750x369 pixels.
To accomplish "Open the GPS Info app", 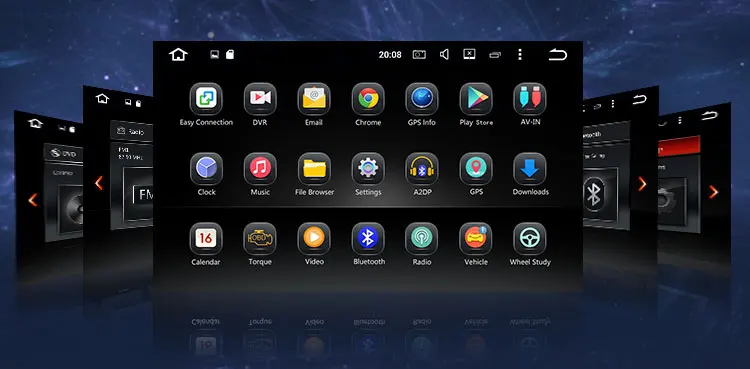I will coord(422,99).
